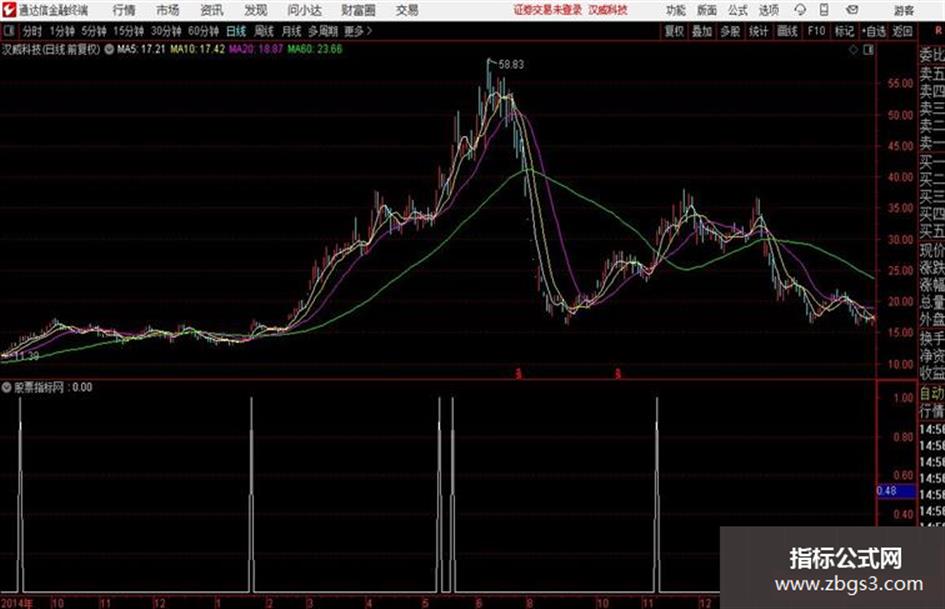Click the 标记 mark toolbar button

844,31
